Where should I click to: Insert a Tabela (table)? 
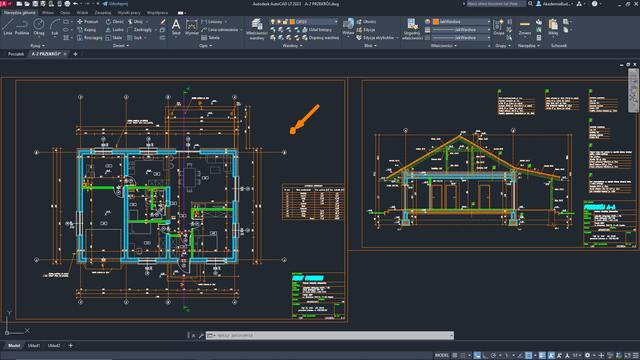pyautogui.click(x=211, y=38)
